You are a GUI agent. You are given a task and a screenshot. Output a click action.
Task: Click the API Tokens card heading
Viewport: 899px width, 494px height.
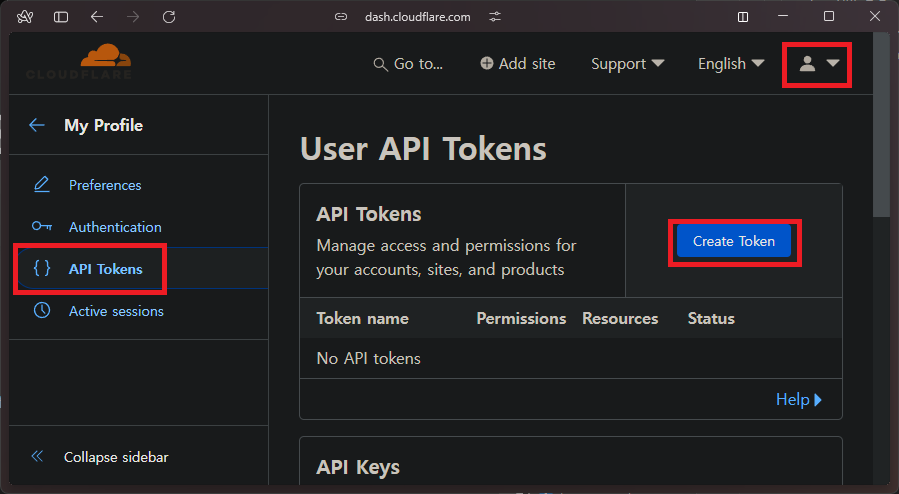[369, 214]
